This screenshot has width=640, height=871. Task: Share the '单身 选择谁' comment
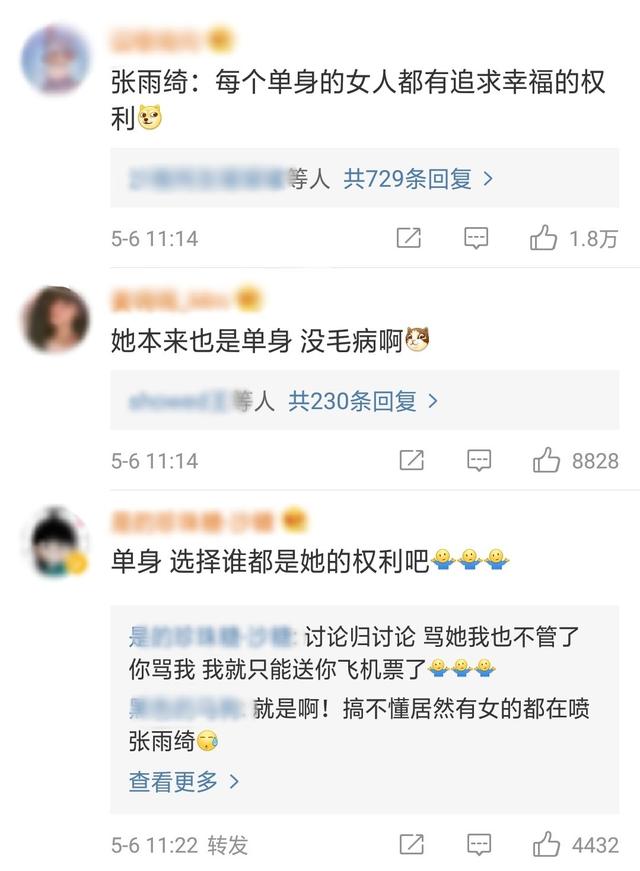click(412, 845)
